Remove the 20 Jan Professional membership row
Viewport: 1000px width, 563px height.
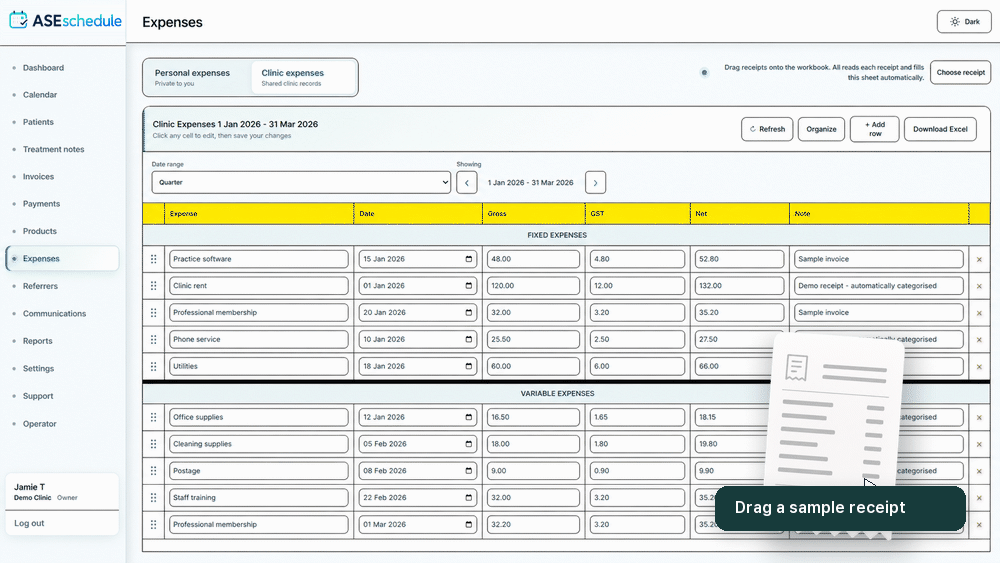pos(979,313)
